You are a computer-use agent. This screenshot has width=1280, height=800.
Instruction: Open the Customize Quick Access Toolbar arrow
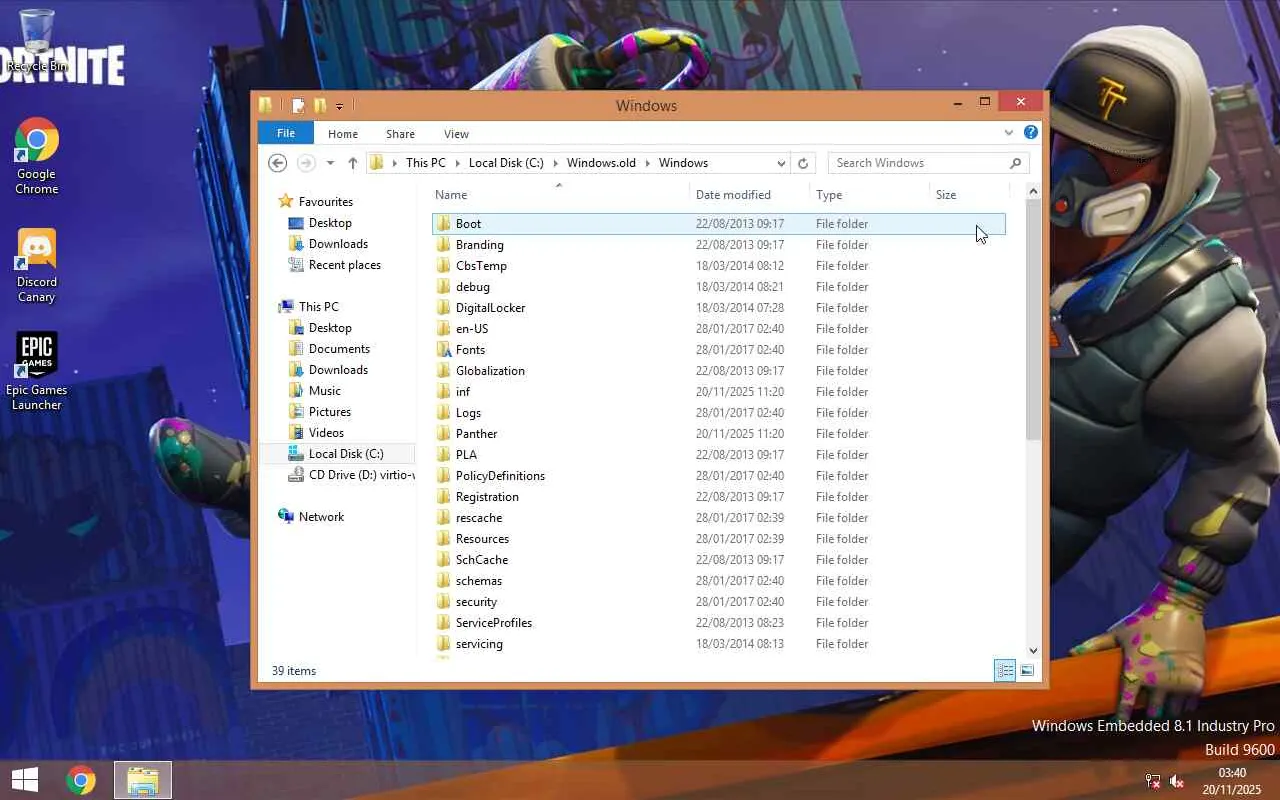pos(340,106)
